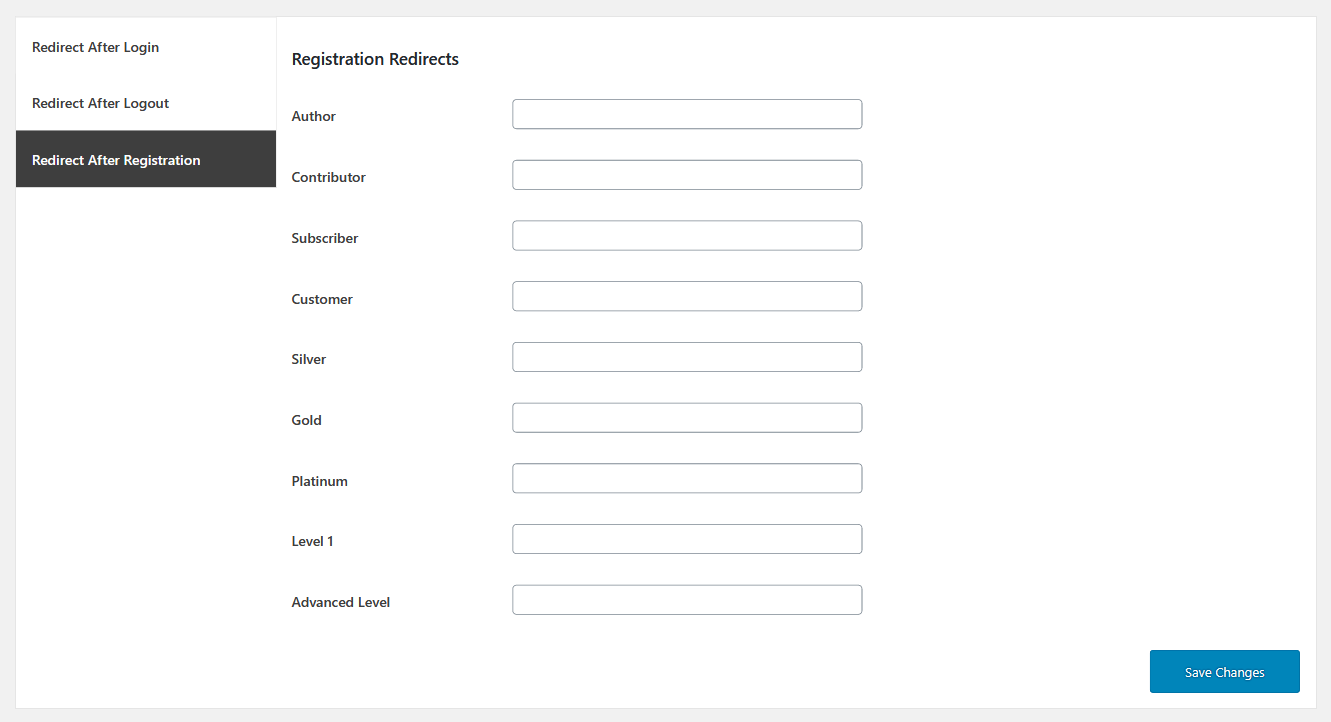Click the Author redirect input field
The width and height of the screenshot is (1331, 722).
pos(687,114)
